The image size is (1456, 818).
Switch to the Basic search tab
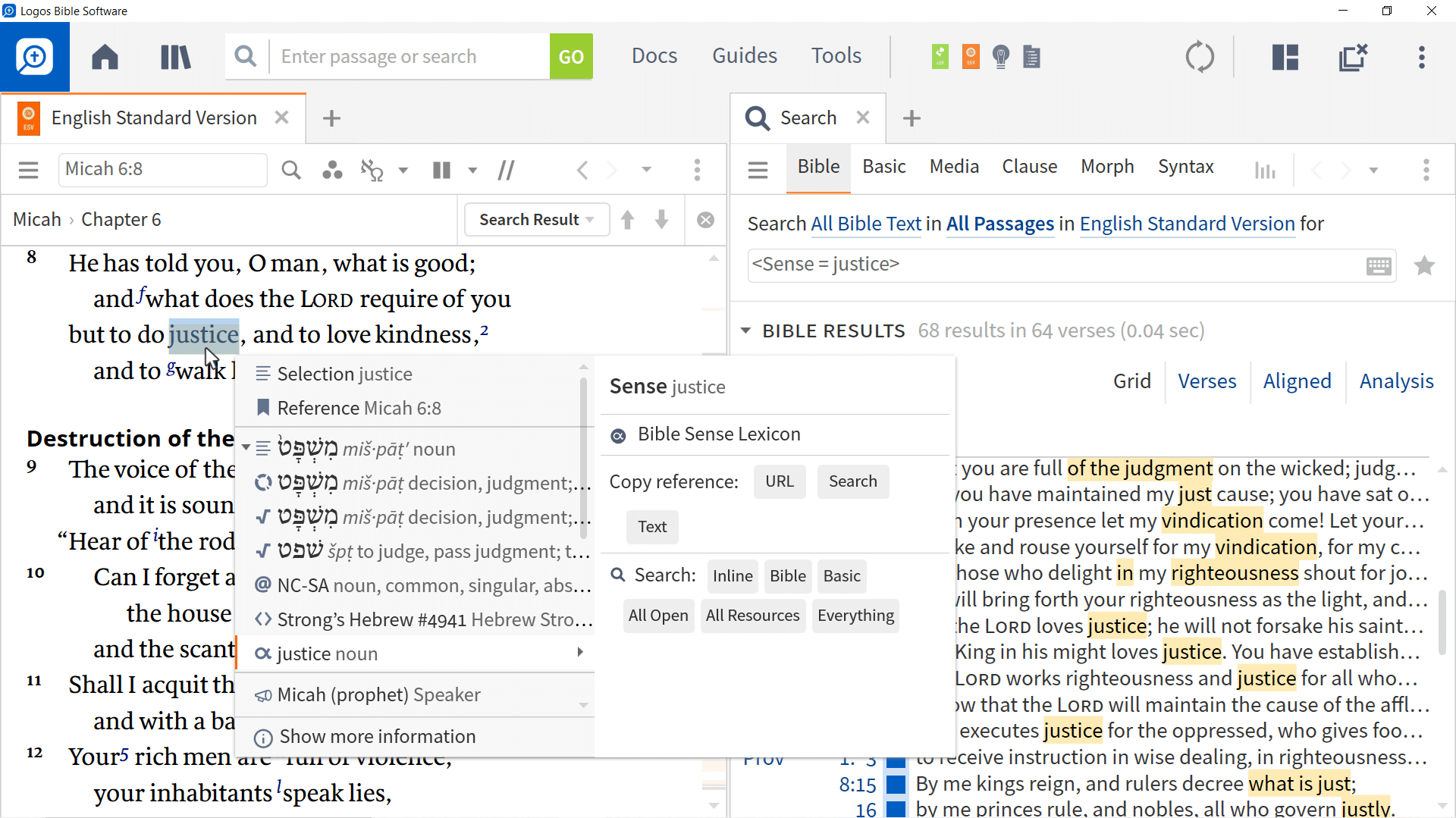click(884, 167)
